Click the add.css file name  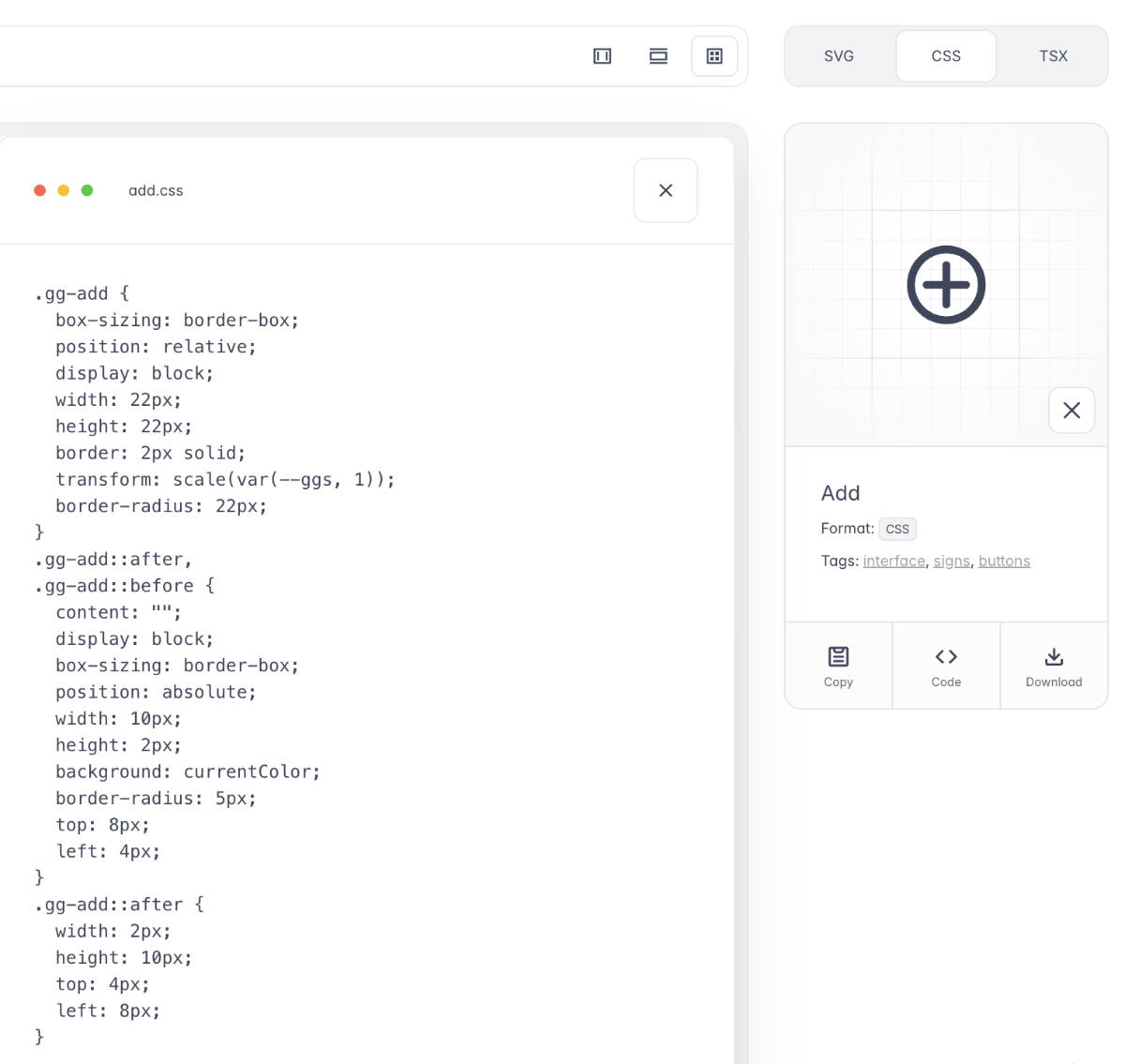(x=156, y=190)
